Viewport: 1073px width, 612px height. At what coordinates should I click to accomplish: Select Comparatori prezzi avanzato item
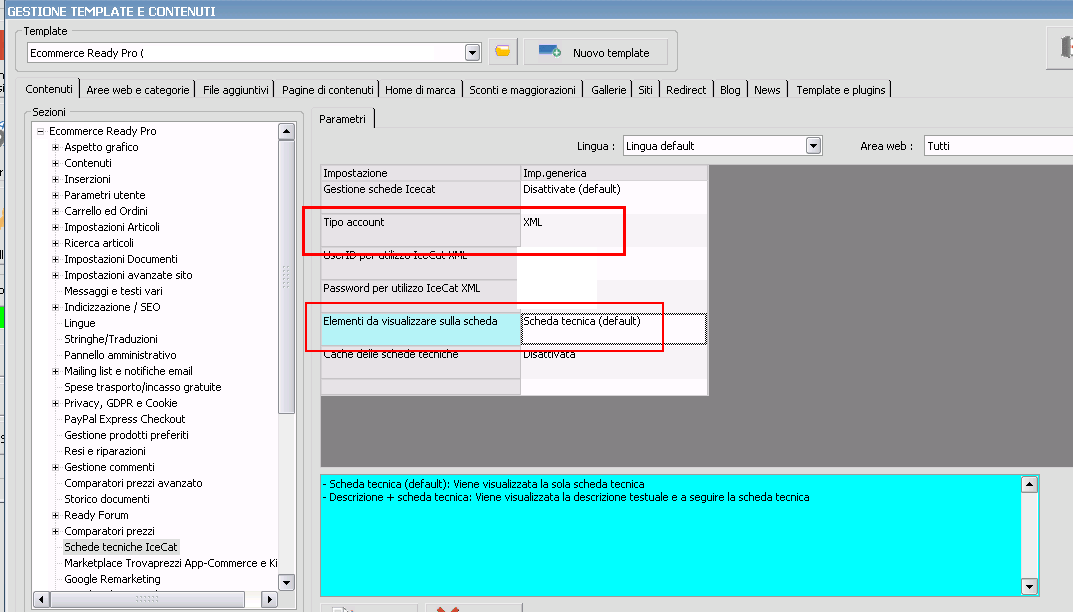click(x=133, y=483)
